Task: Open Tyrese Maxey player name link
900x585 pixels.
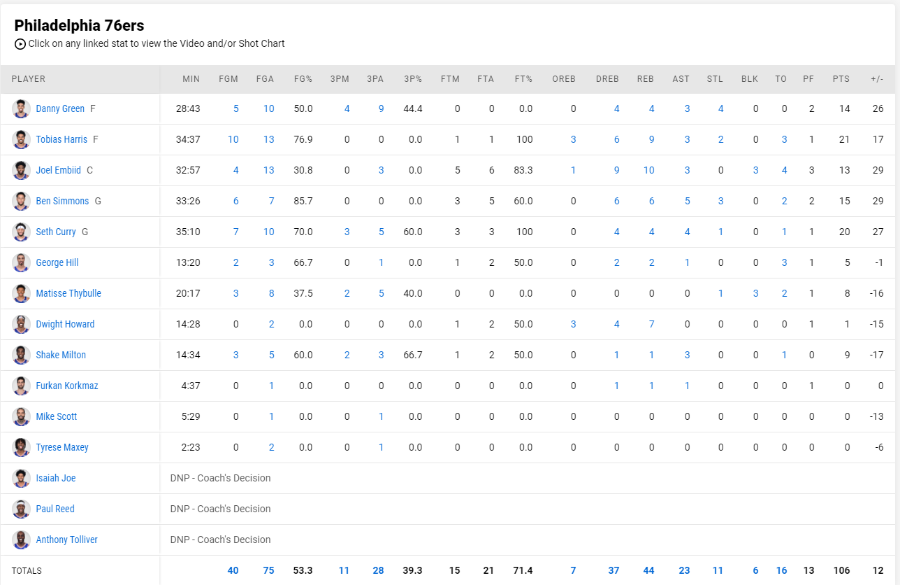Action: pos(62,447)
